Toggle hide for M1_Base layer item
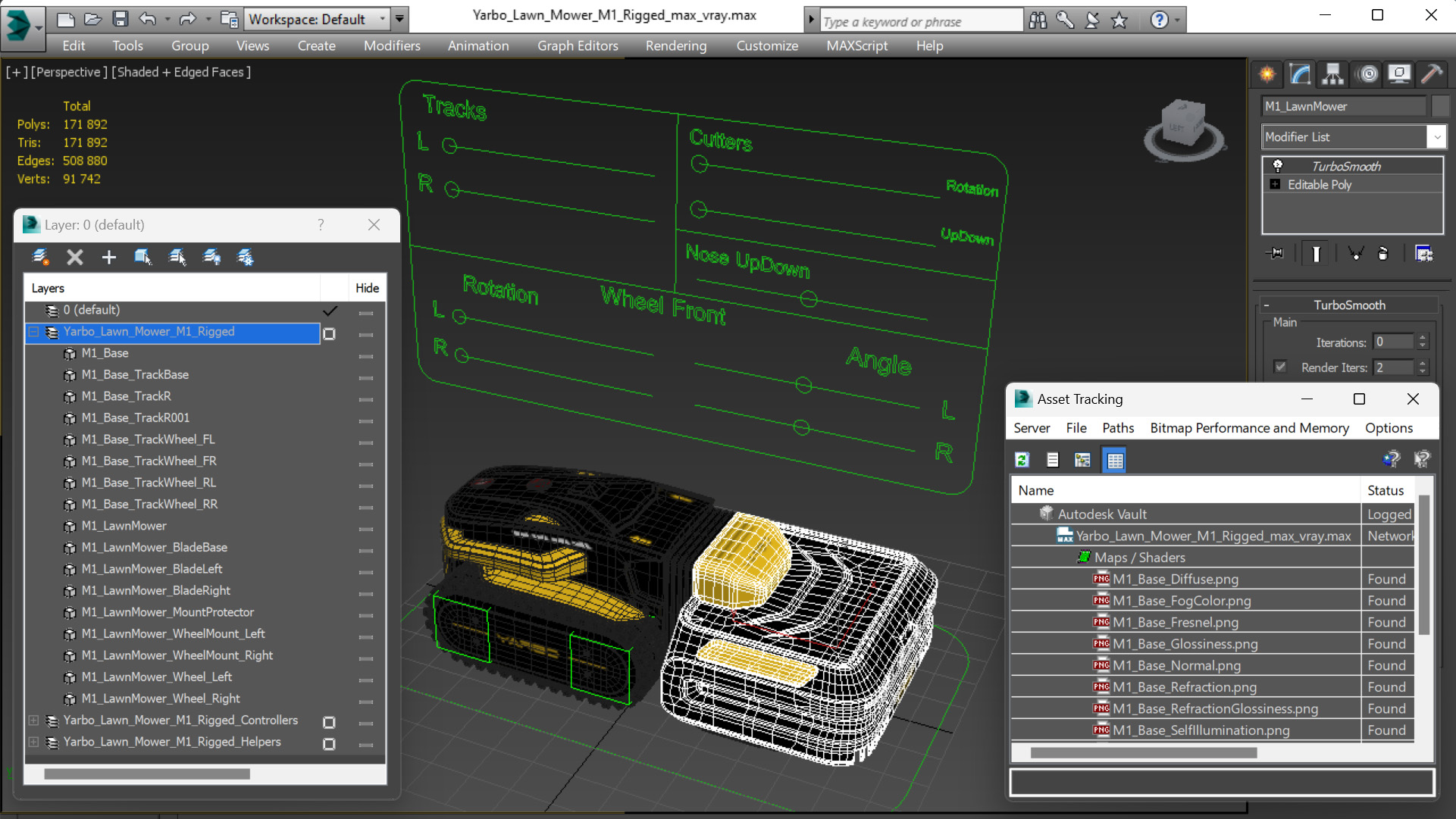The image size is (1456, 819). point(366,355)
